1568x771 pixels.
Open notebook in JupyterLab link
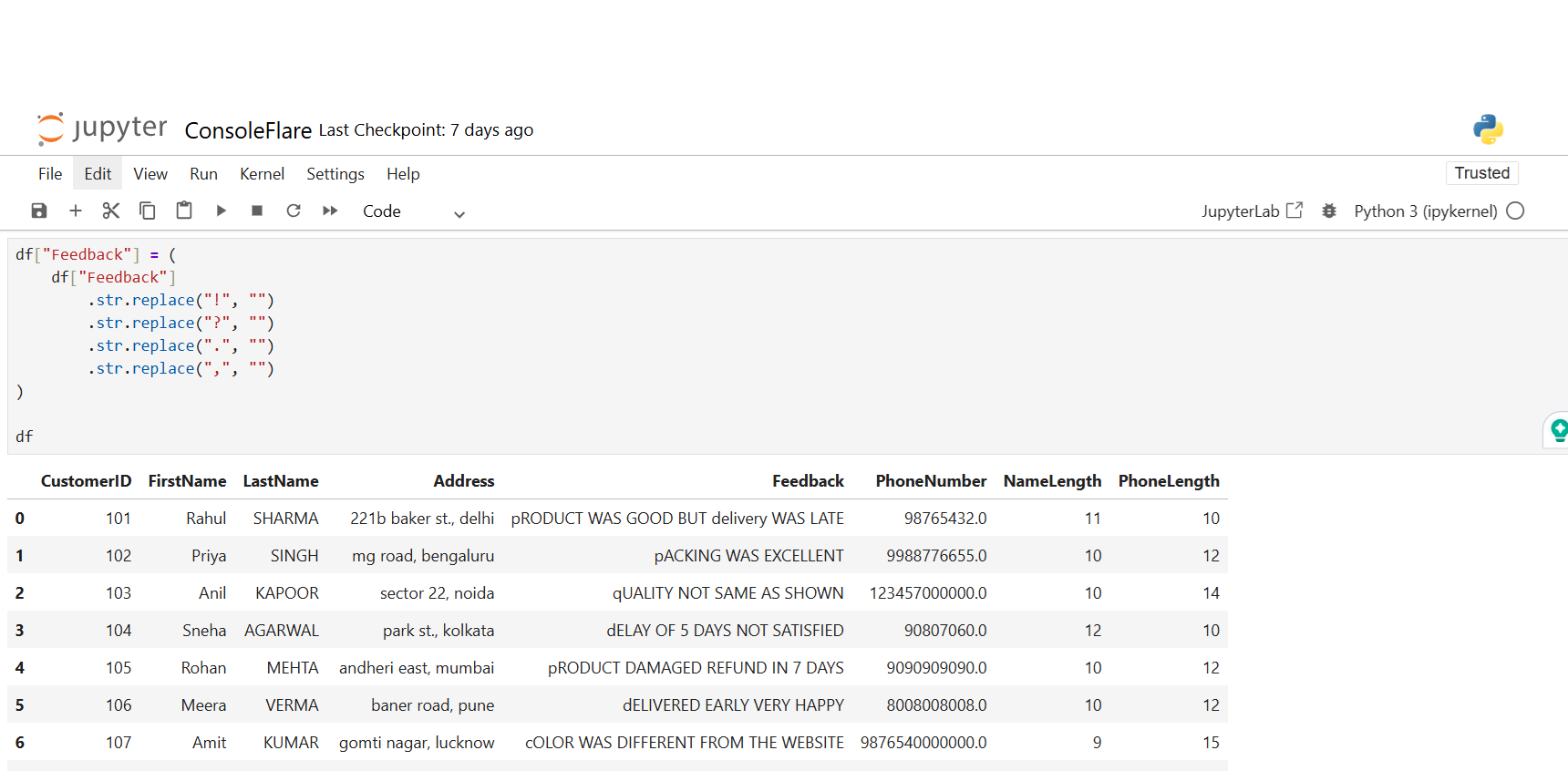[1252, 211]
